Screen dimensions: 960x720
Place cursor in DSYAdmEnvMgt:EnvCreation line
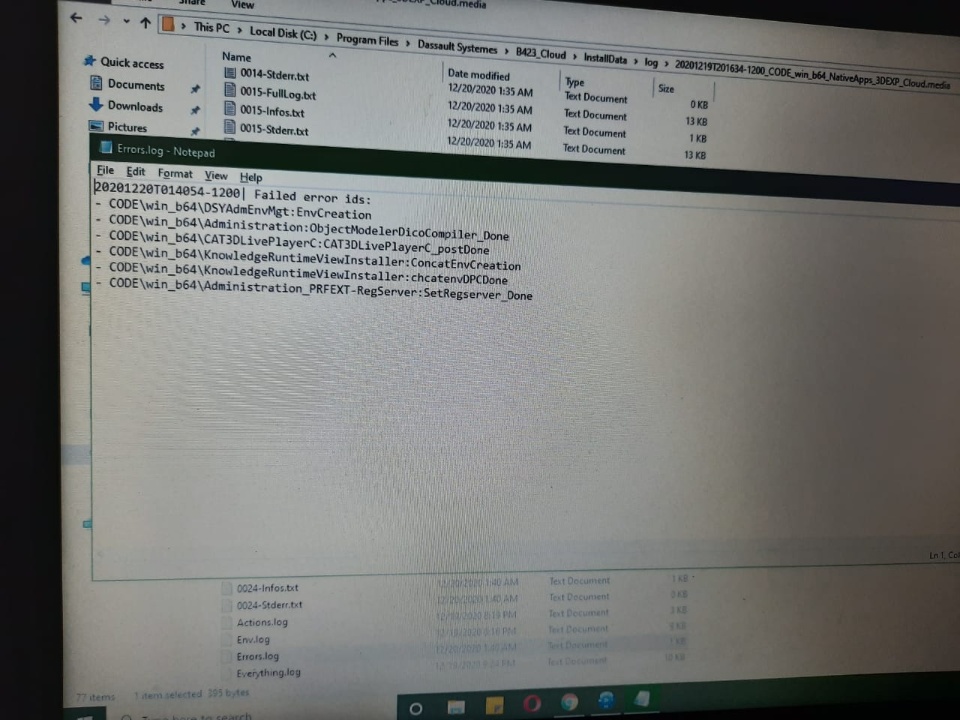click(240, 209)
